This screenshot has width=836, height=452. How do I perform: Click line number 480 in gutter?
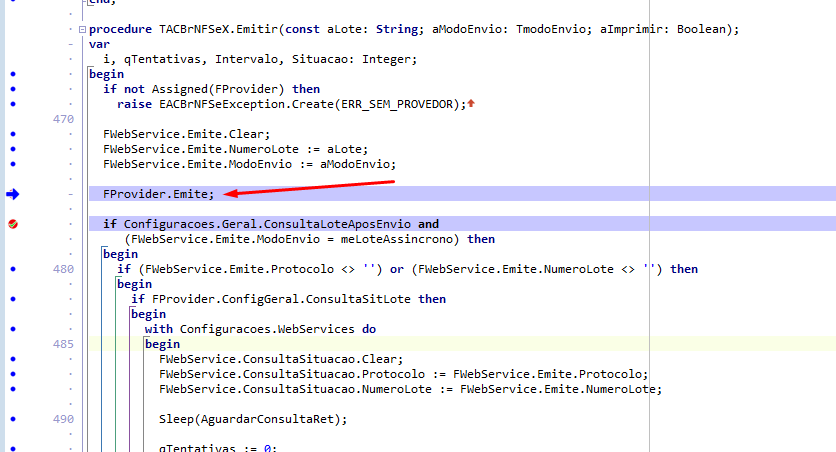pos(63,269)
